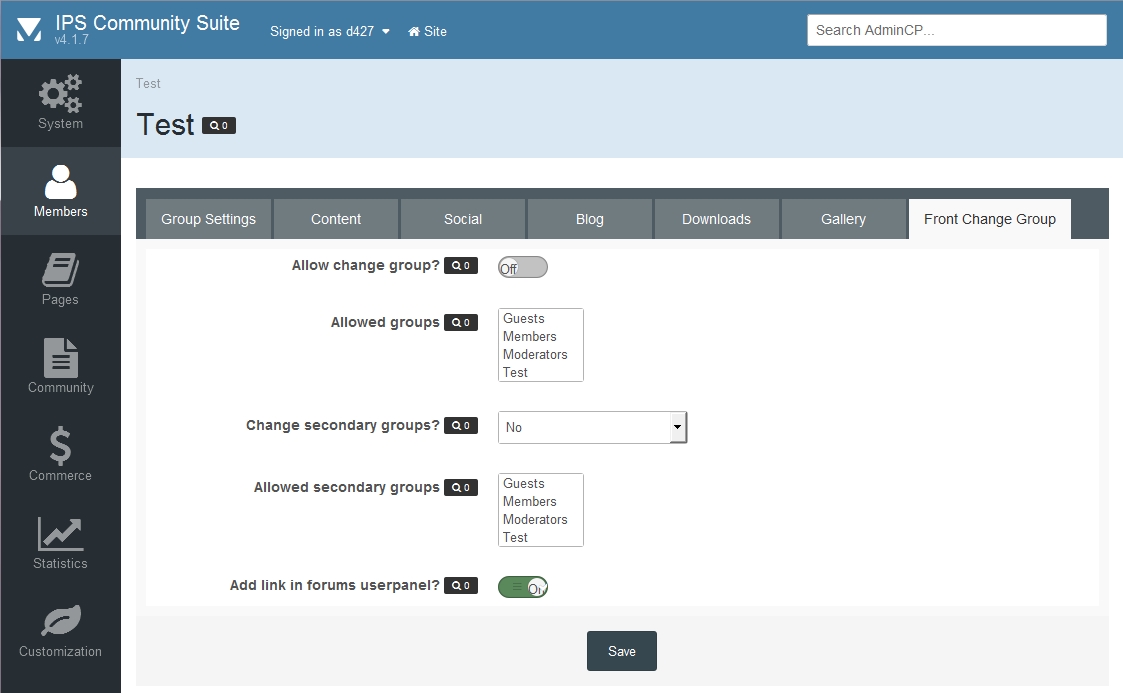1123x693 pixels.
Task: Disable Add link in forums userpanel
Action: (523, 587)
